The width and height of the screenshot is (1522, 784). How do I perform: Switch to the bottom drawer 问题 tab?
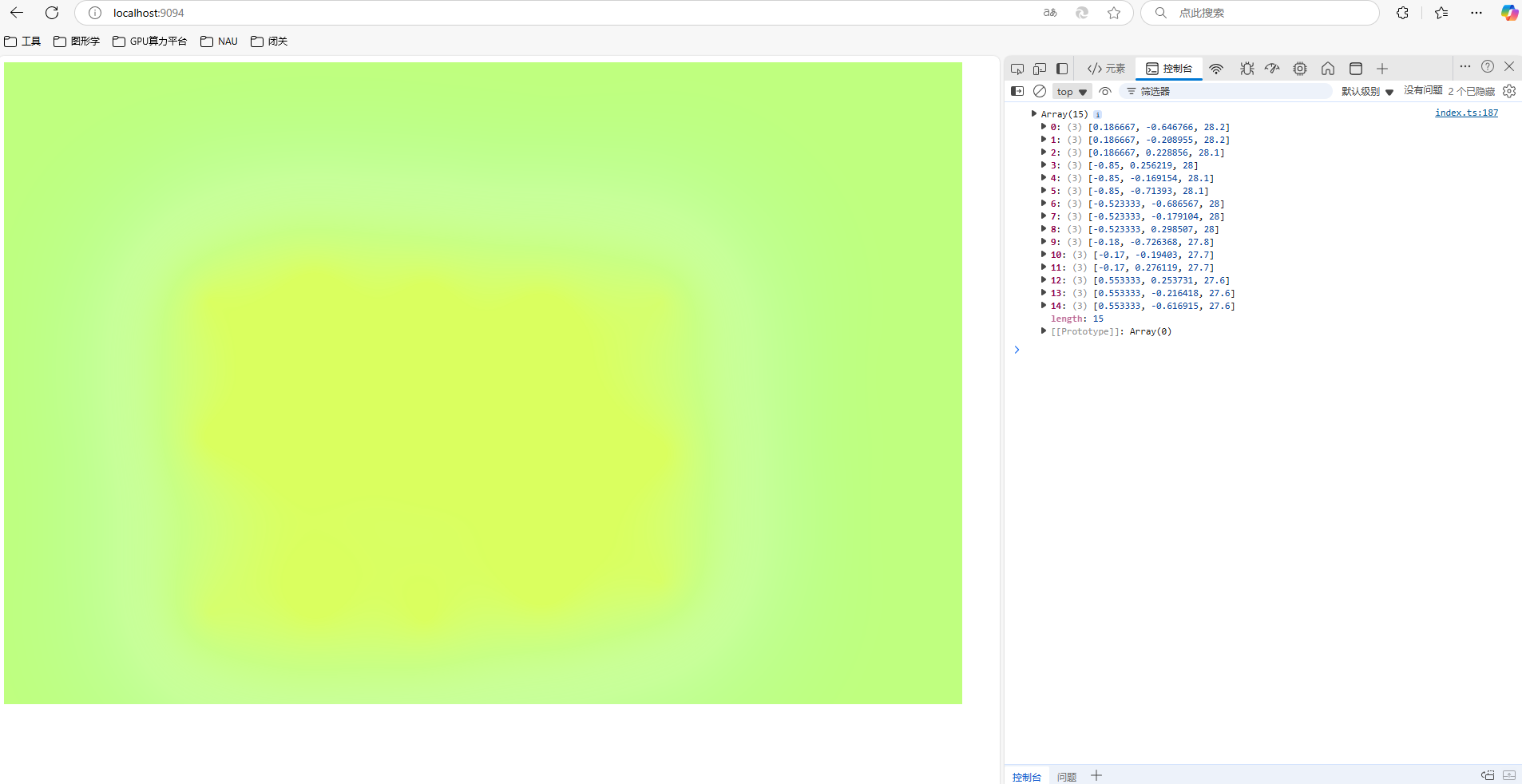[1067, 777]
